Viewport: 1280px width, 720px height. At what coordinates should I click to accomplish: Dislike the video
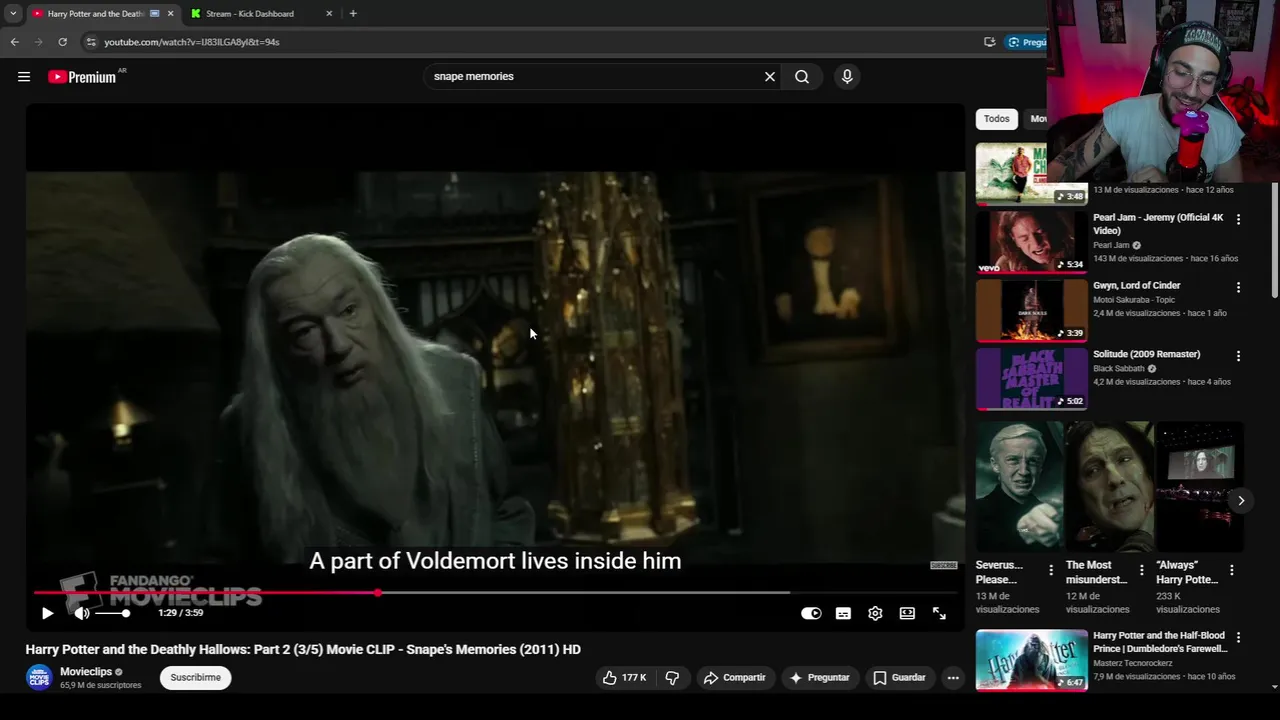[672, 678]
